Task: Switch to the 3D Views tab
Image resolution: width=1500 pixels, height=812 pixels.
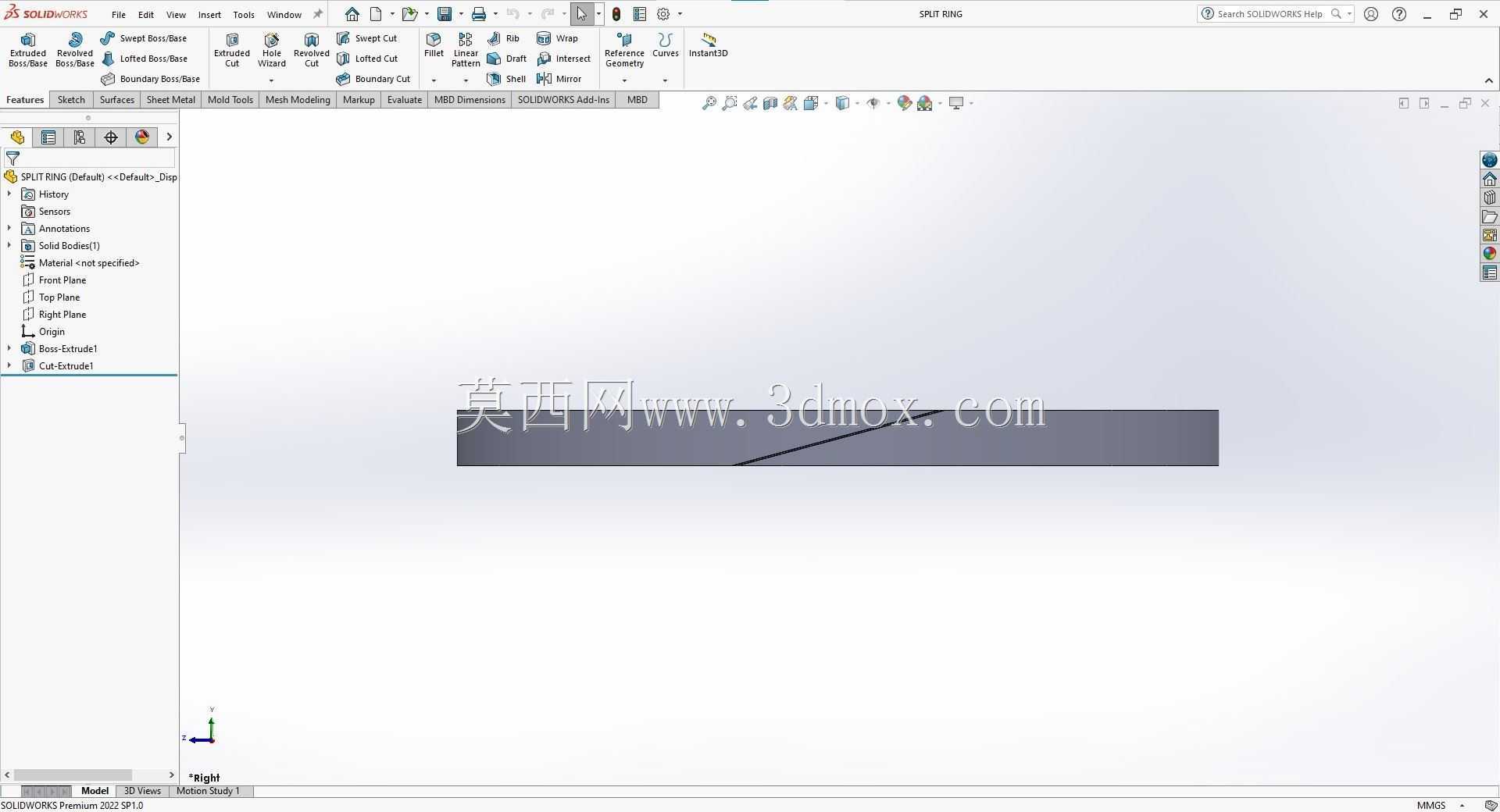Action: click(142, 791)
